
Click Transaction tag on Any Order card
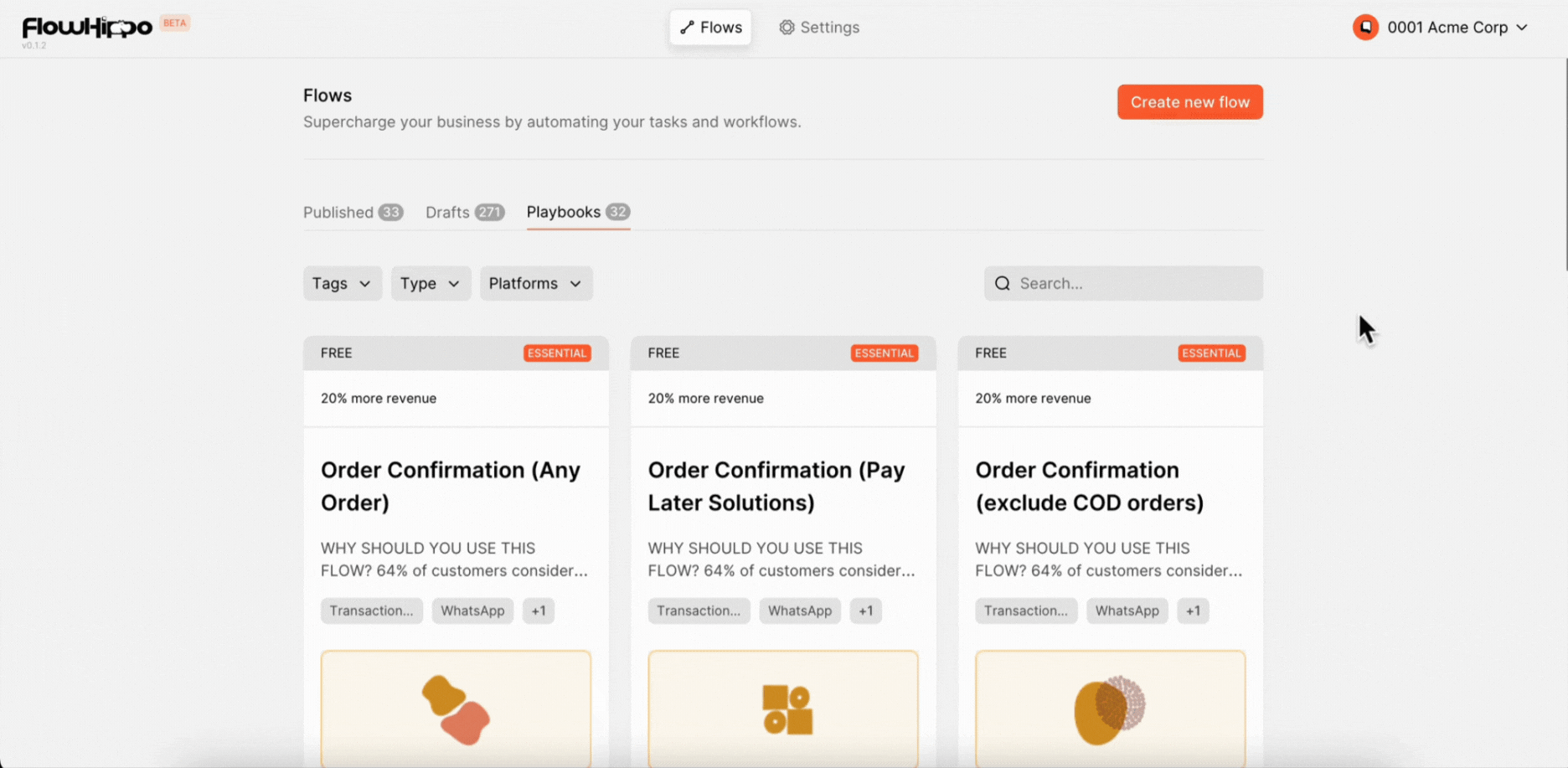point(372,611)
